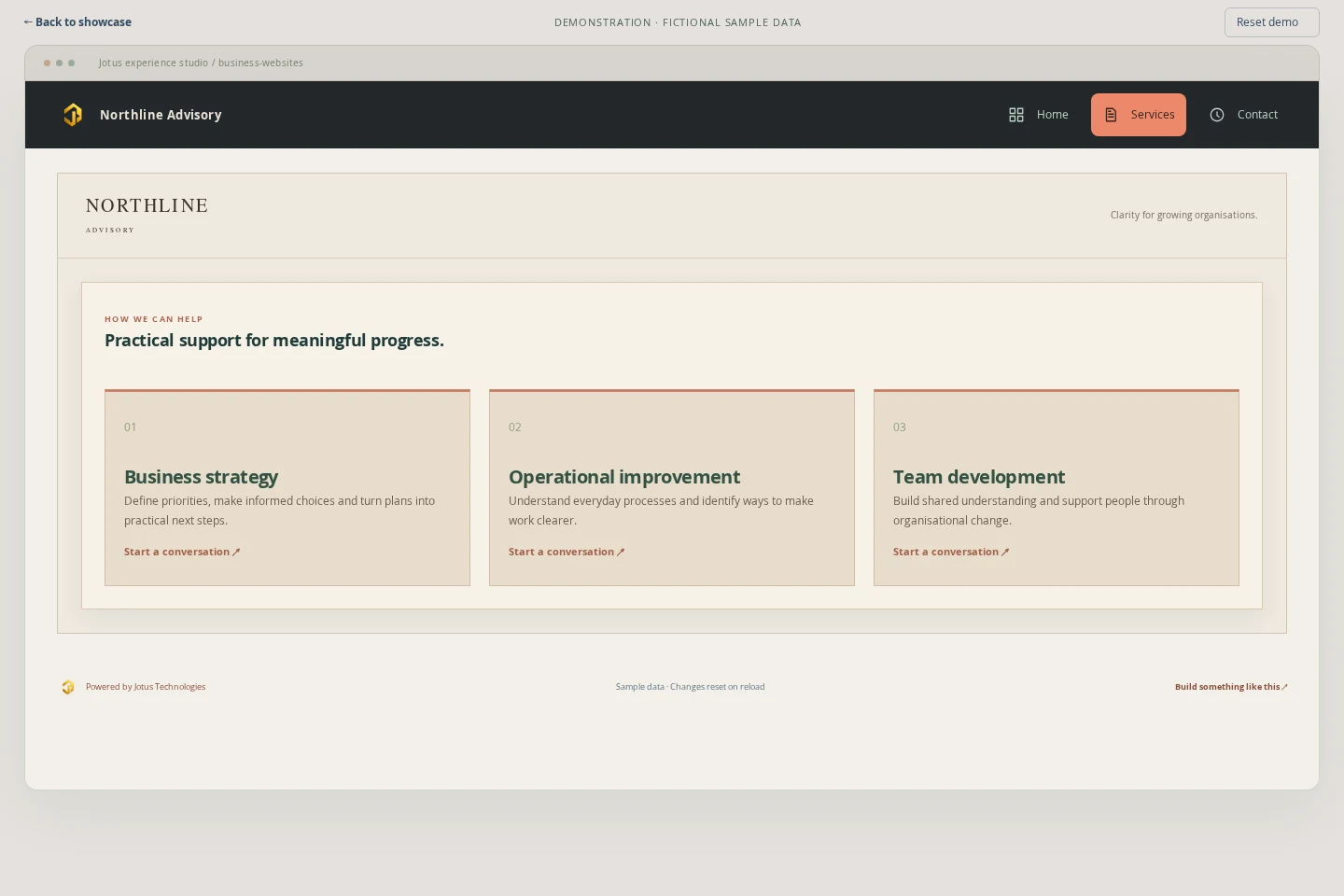The width and height of the screenshot is (1344, 896).
Task: Go to the Contact nav item
Action: tap(1244, 115)
